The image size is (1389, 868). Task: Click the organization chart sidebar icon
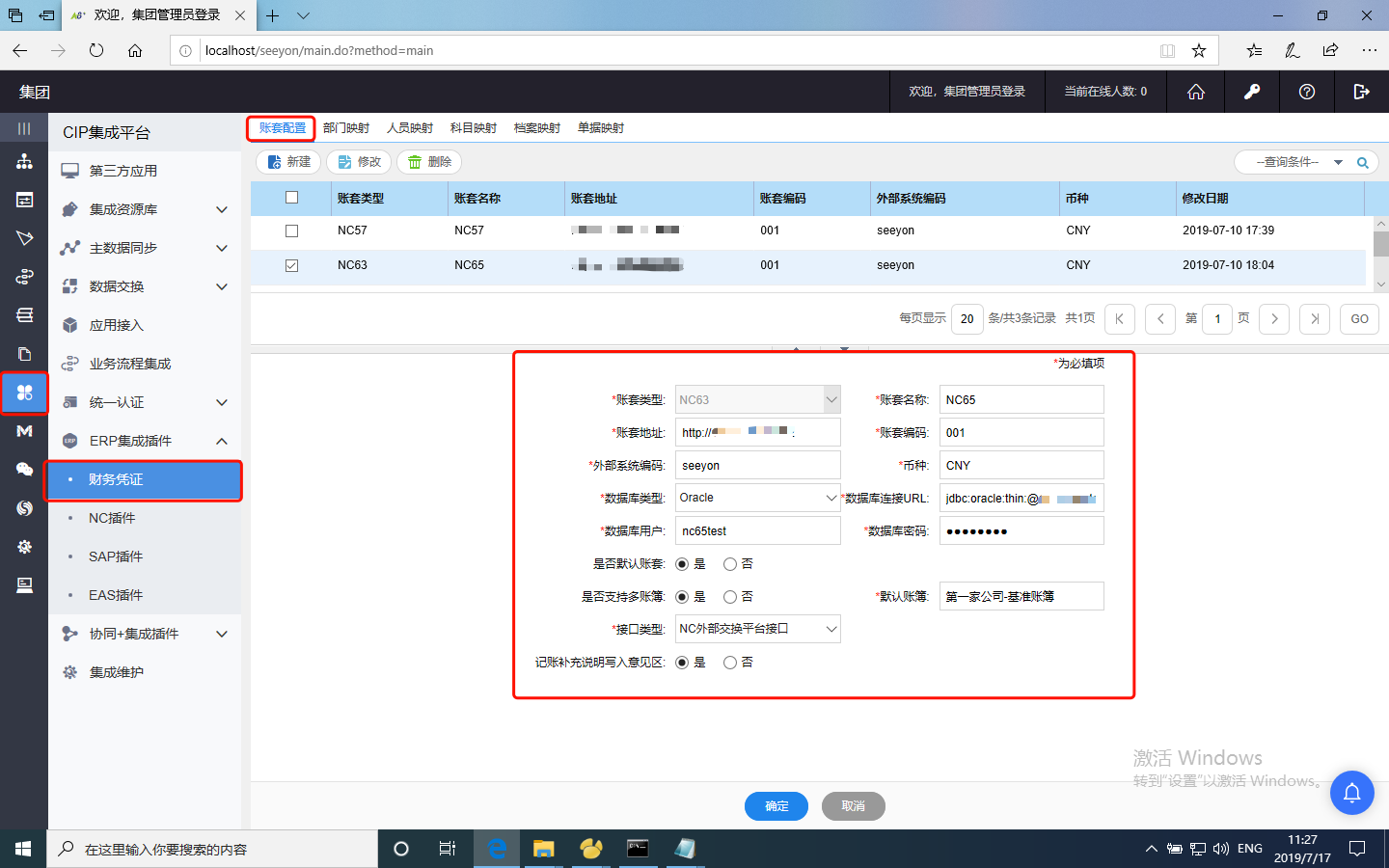click(24, 161)
